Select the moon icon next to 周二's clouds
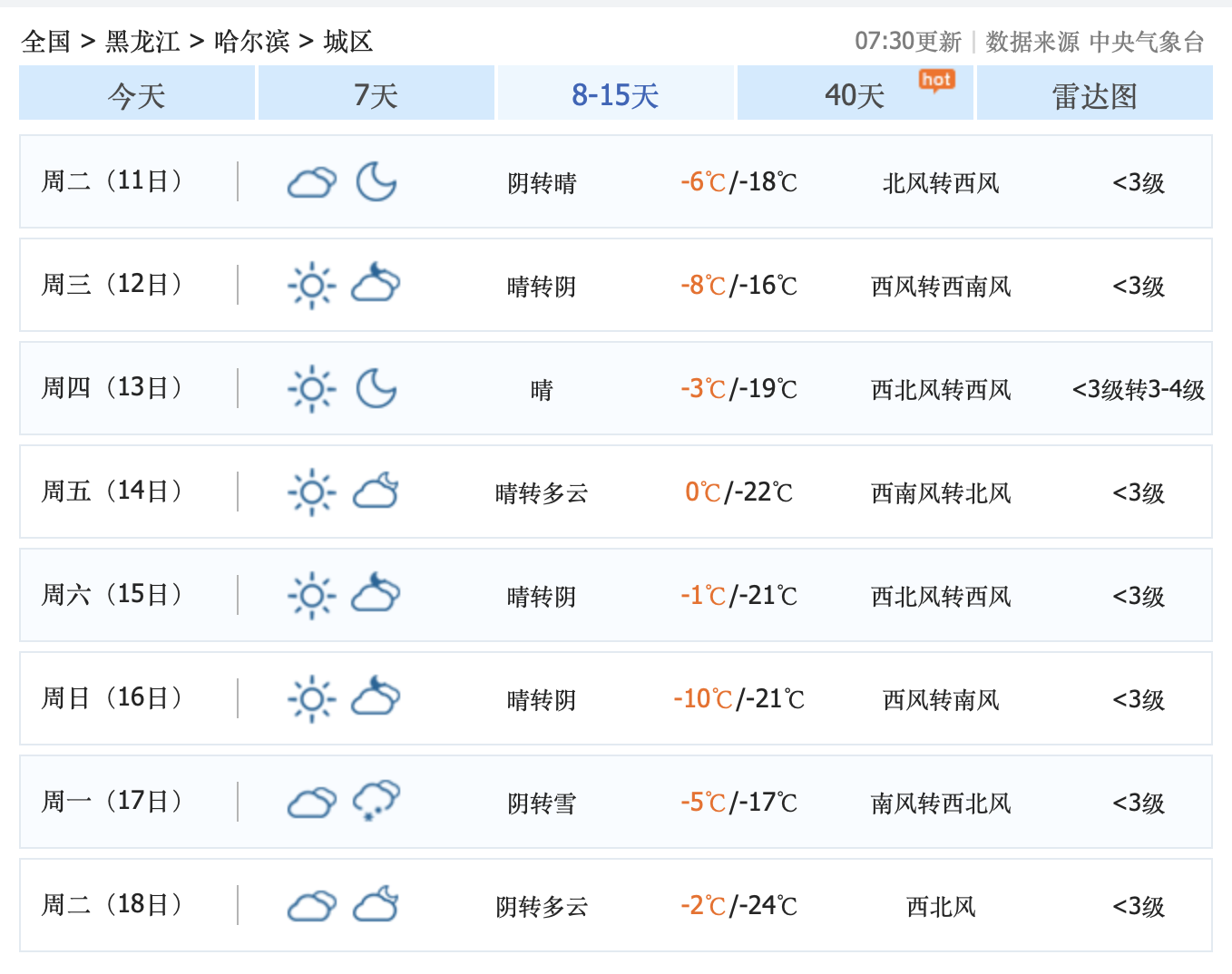 point(376,181)
